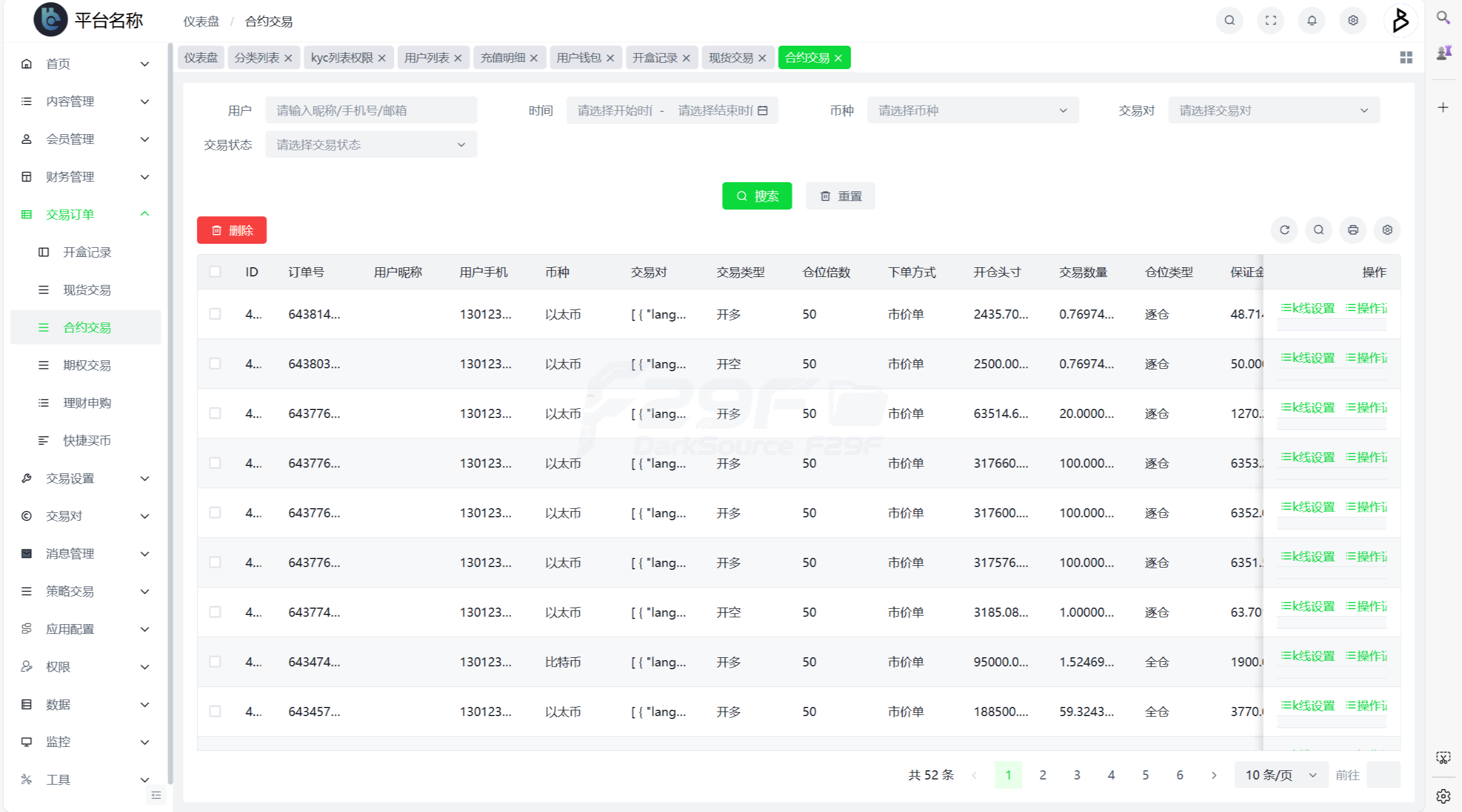Check the row with order 643814...

215,314
